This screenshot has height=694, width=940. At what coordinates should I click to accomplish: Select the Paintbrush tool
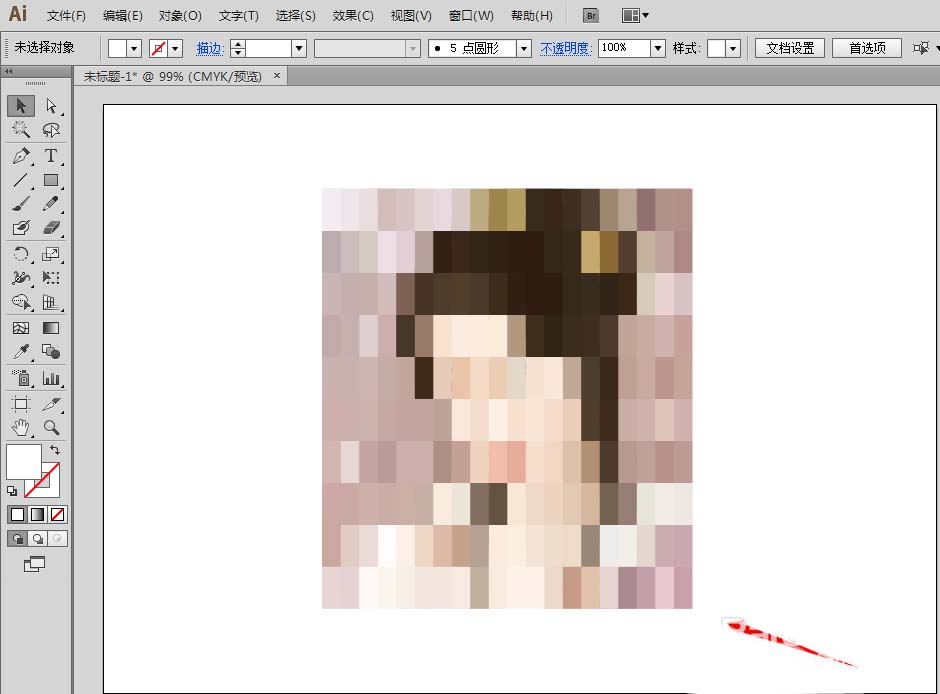pyautogui.click(x=21, y=204)
